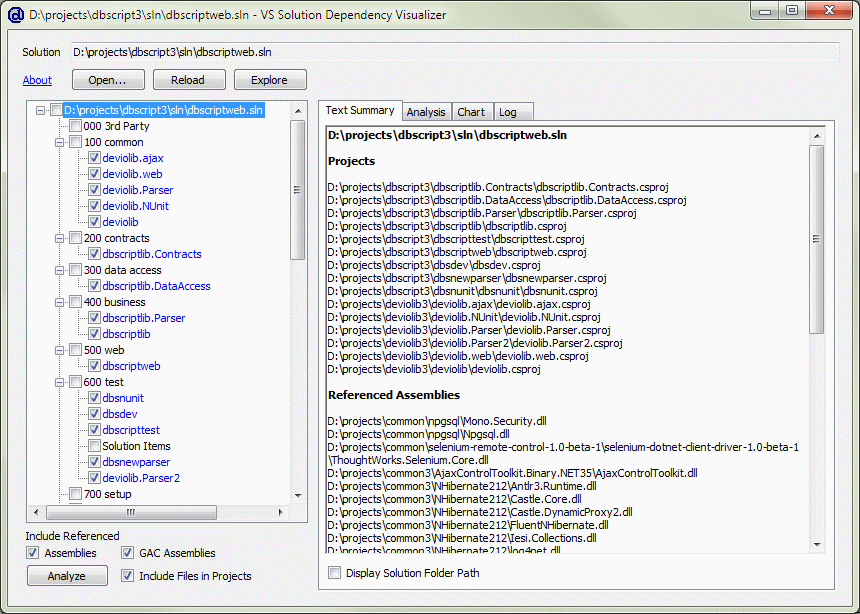Click the Referenced Assemblies heading
The width and height of the screenshot is (860, 614).
[394, 395]
